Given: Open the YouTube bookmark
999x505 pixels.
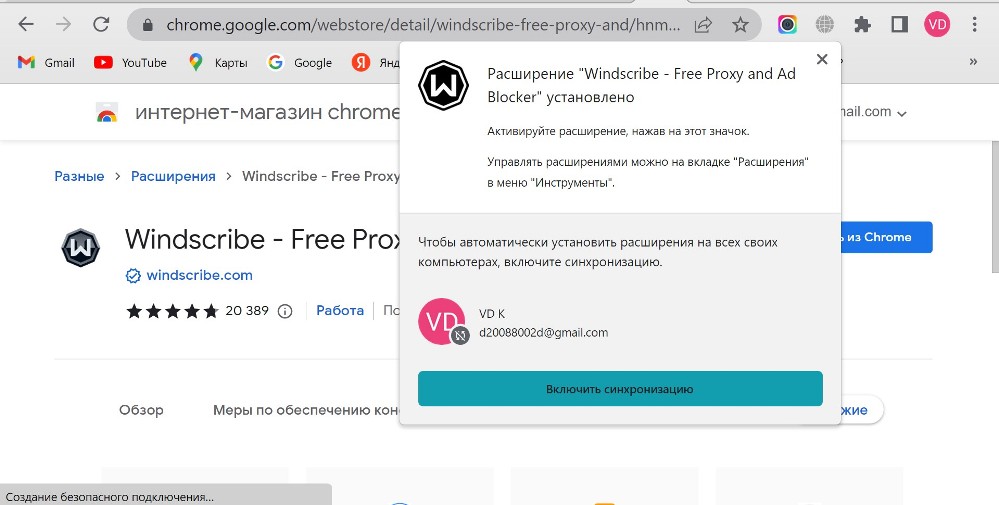Looking at the screenshot, I should [x=130, y=62].
